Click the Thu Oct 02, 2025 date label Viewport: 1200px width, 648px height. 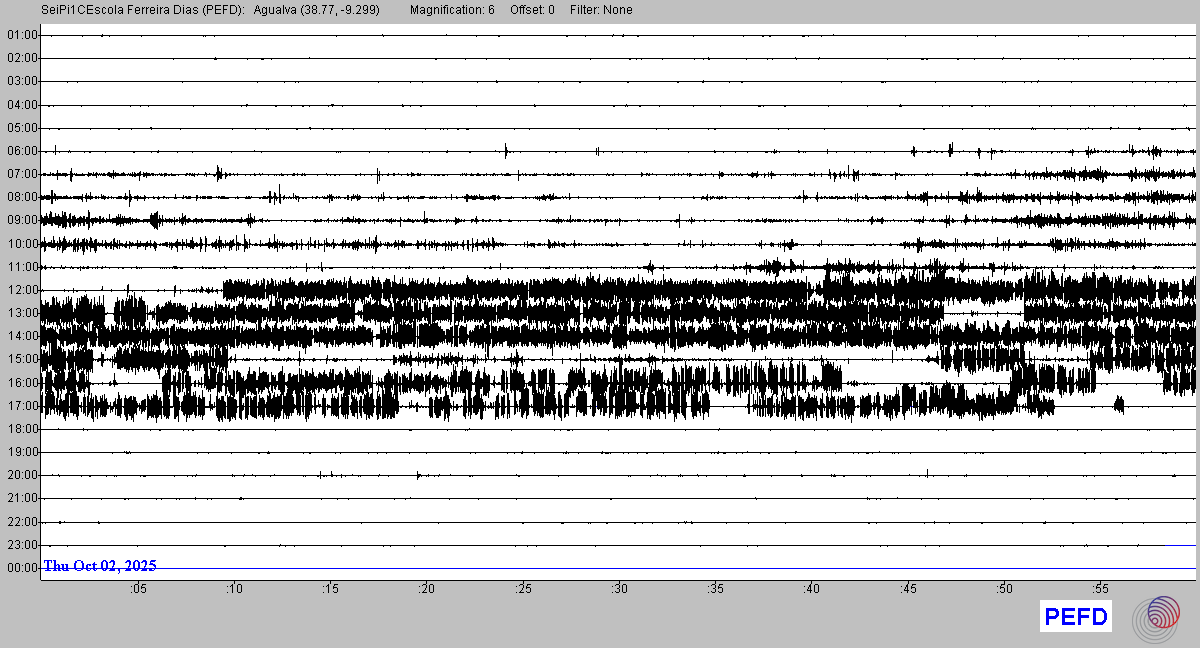[x=99, y=566]
